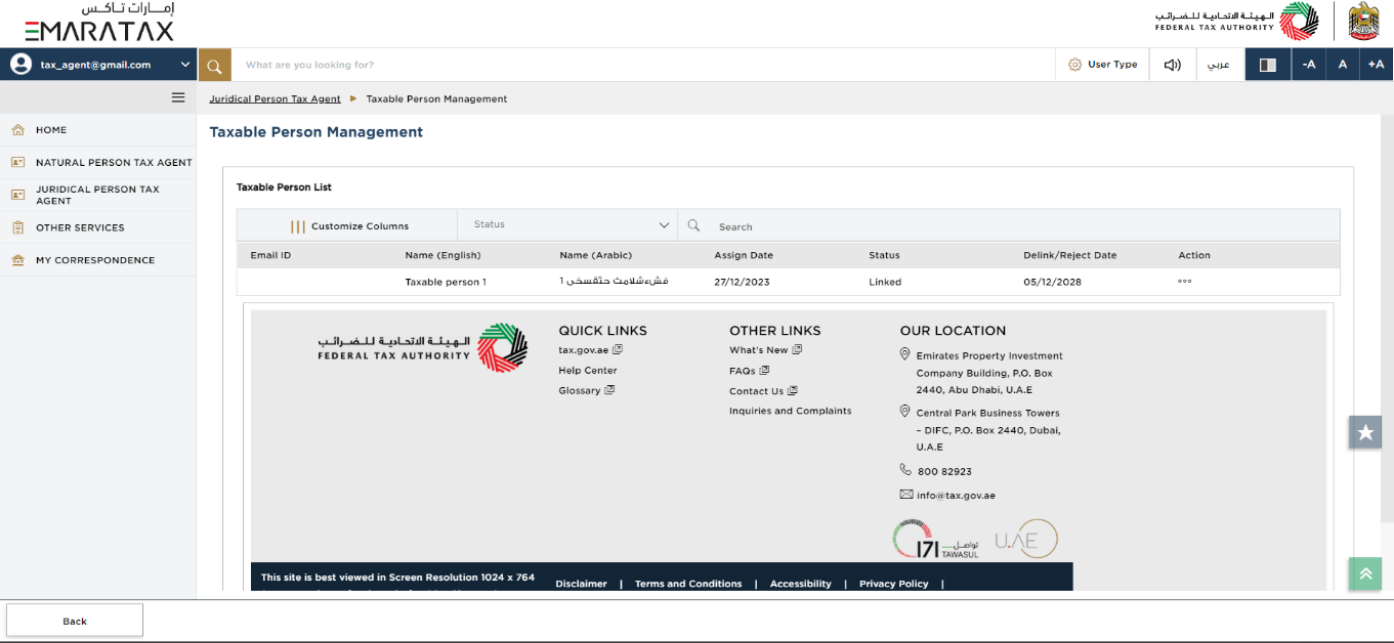The height and width of the screenshot is (643, 1394).
Task: Click the UAE emblem in header
Action: point(1364,21)
